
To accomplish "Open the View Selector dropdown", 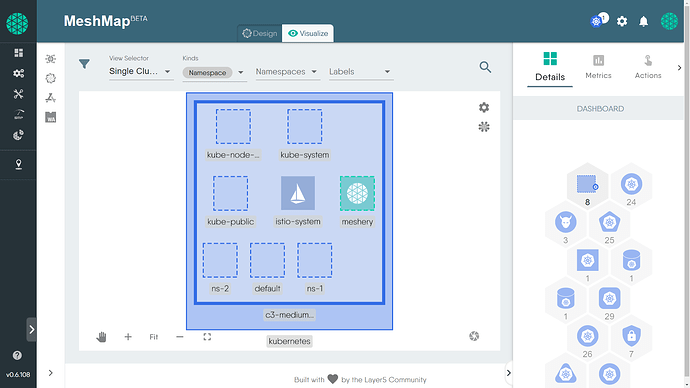I will click(x=140, y=71).
